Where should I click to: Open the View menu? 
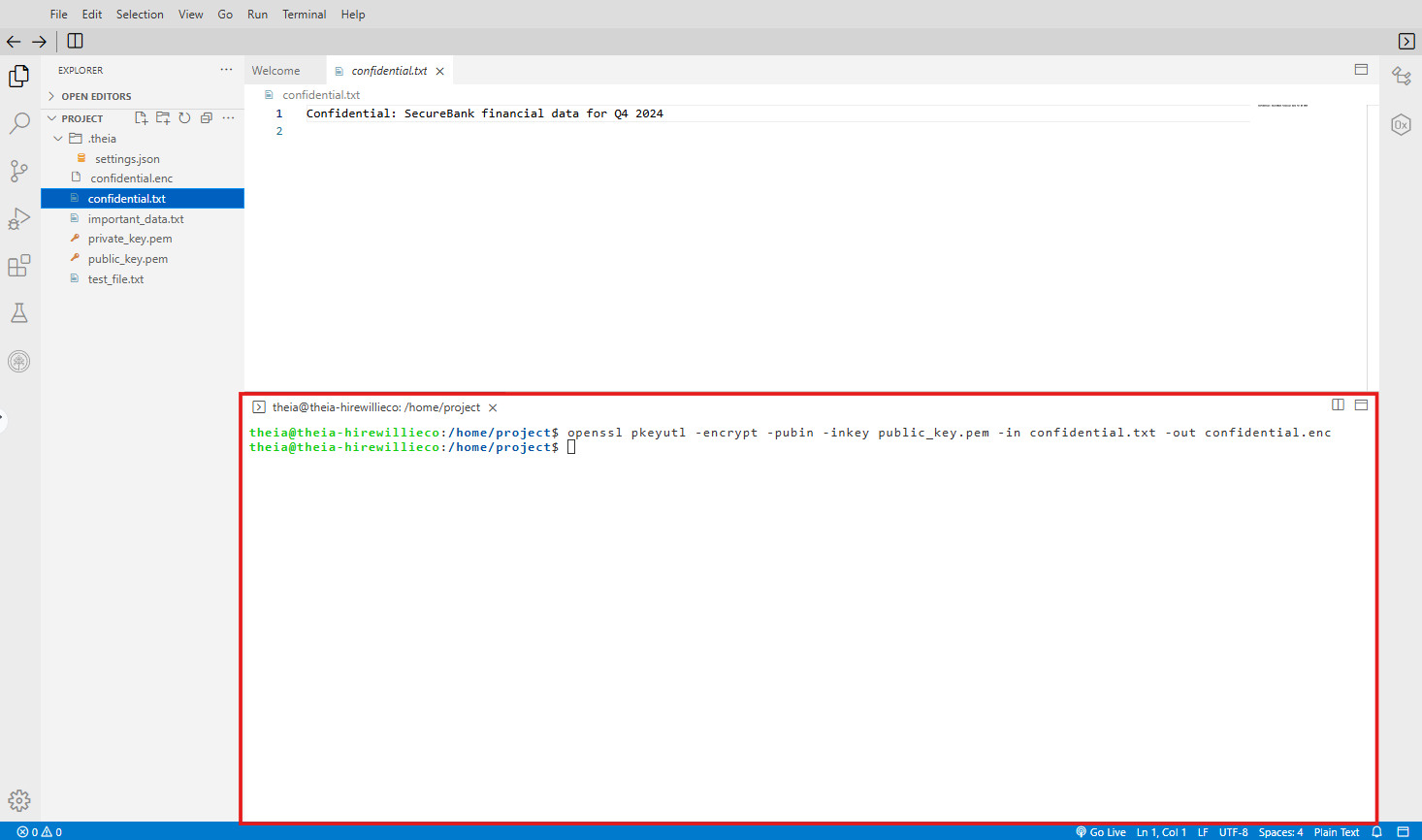[191, 15]
